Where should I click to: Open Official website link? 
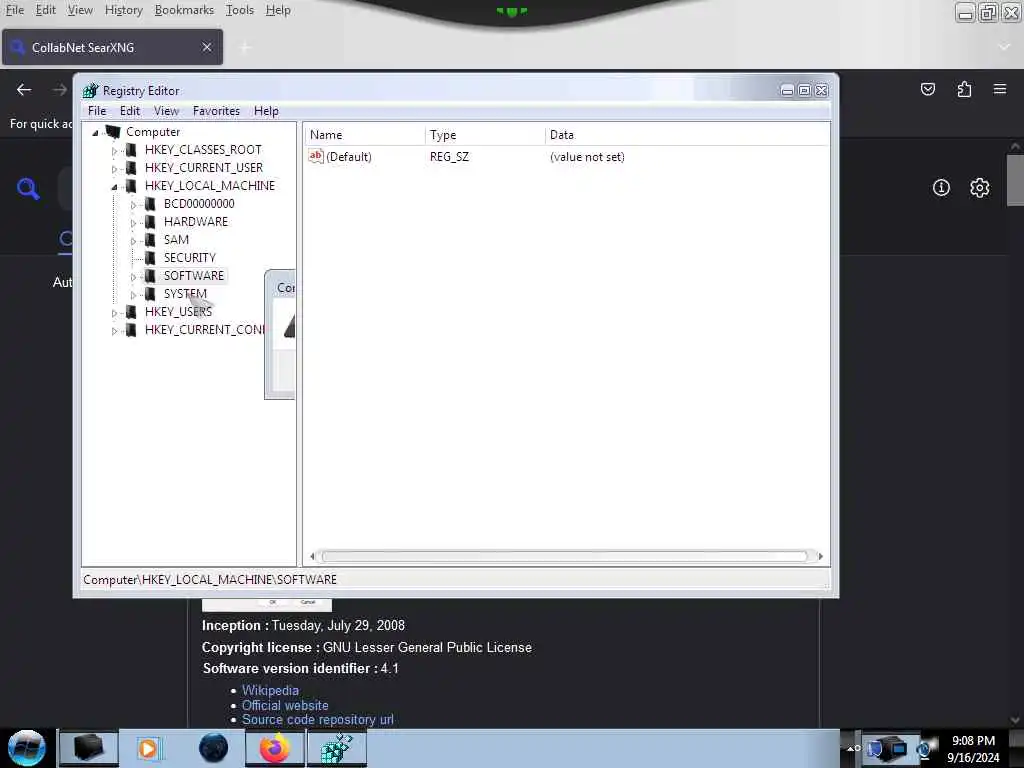pyautogui.click(x=285, y=705)
